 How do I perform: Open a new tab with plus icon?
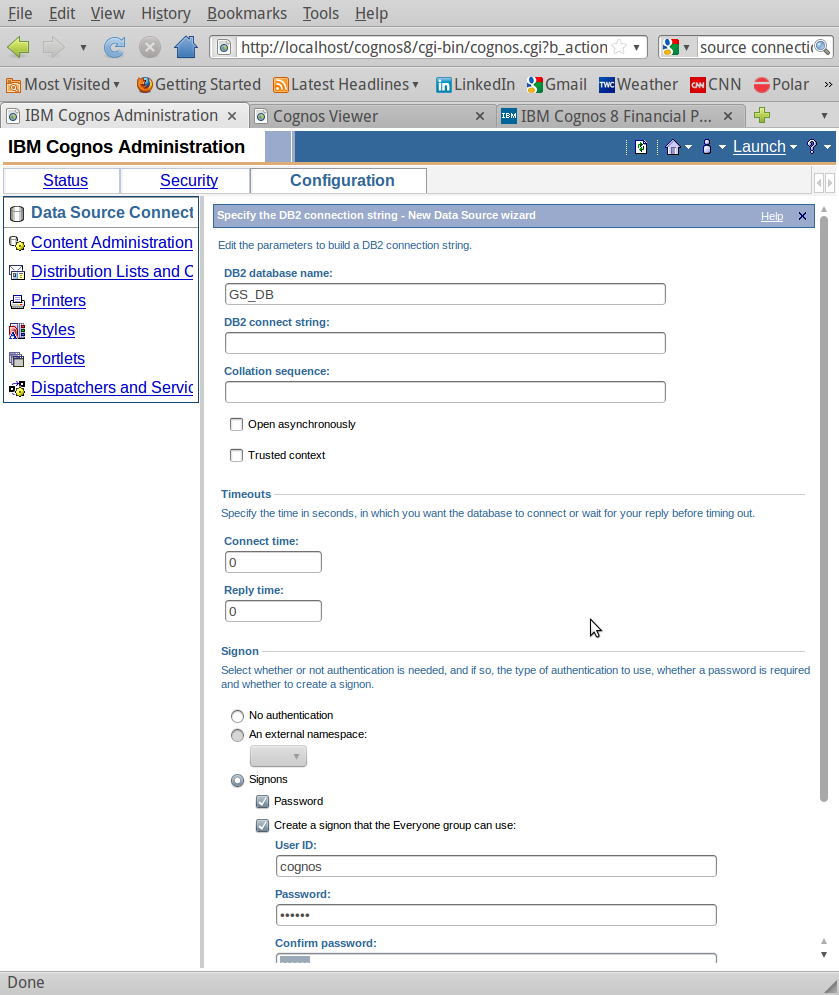(762, 115)
